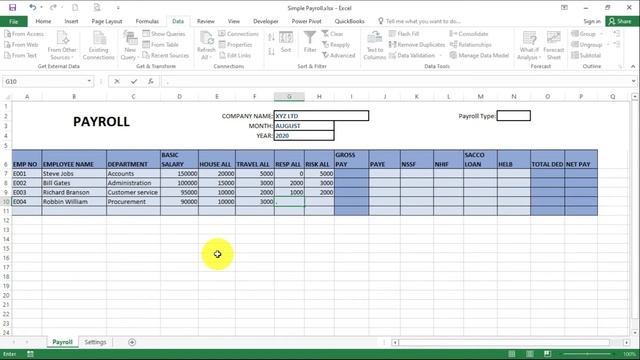
Task: Switch to Normal view in status bar
Action: pyautogui.click(x=512, y=354)
